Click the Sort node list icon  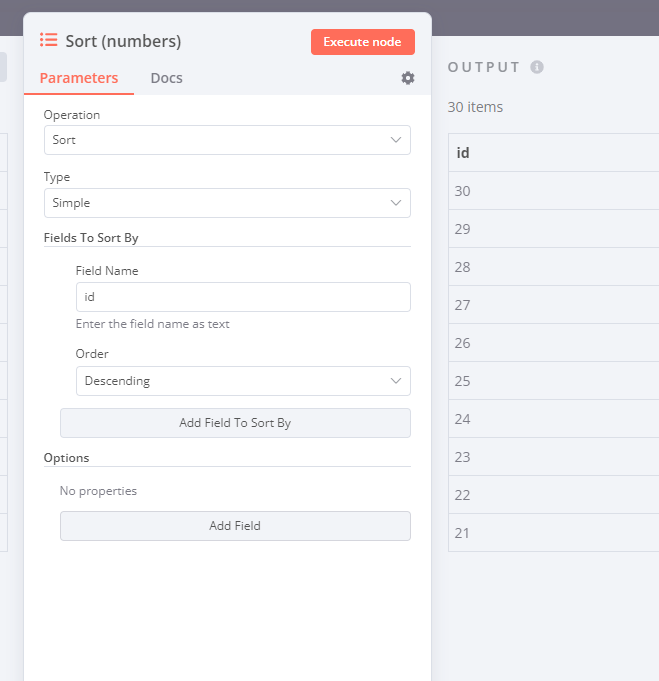(x=48, y=40)
